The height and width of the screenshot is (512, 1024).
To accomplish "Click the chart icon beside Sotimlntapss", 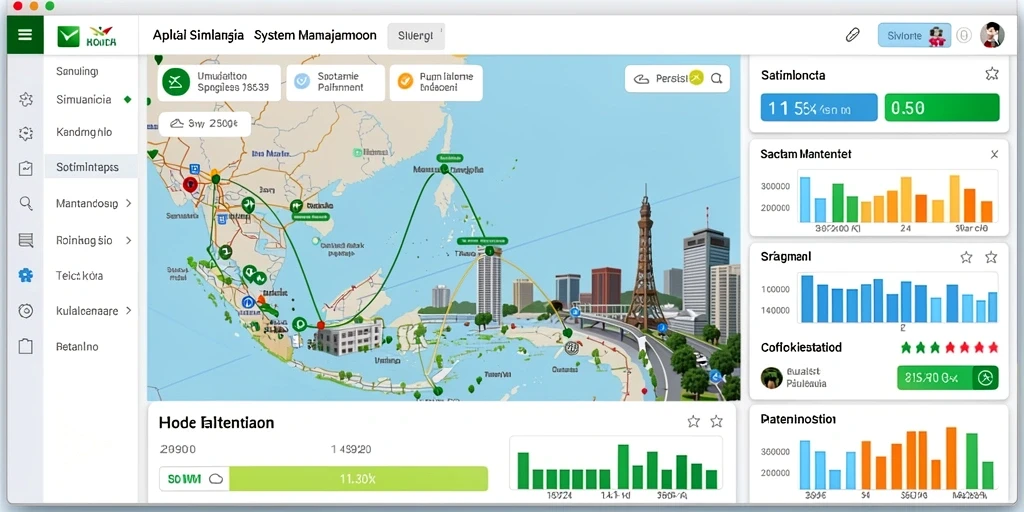I will [25, 168].
